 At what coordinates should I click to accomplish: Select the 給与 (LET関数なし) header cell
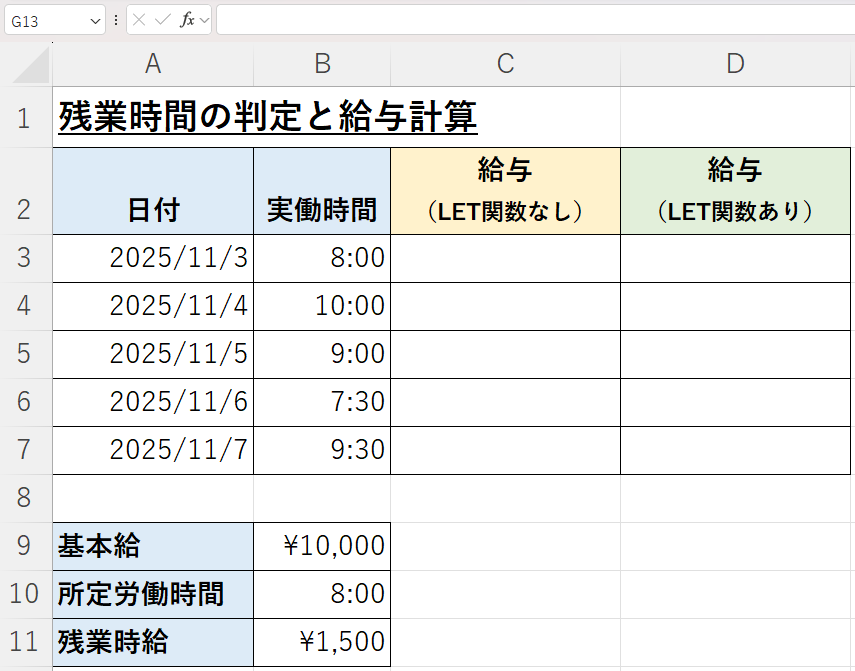point(505,191)
